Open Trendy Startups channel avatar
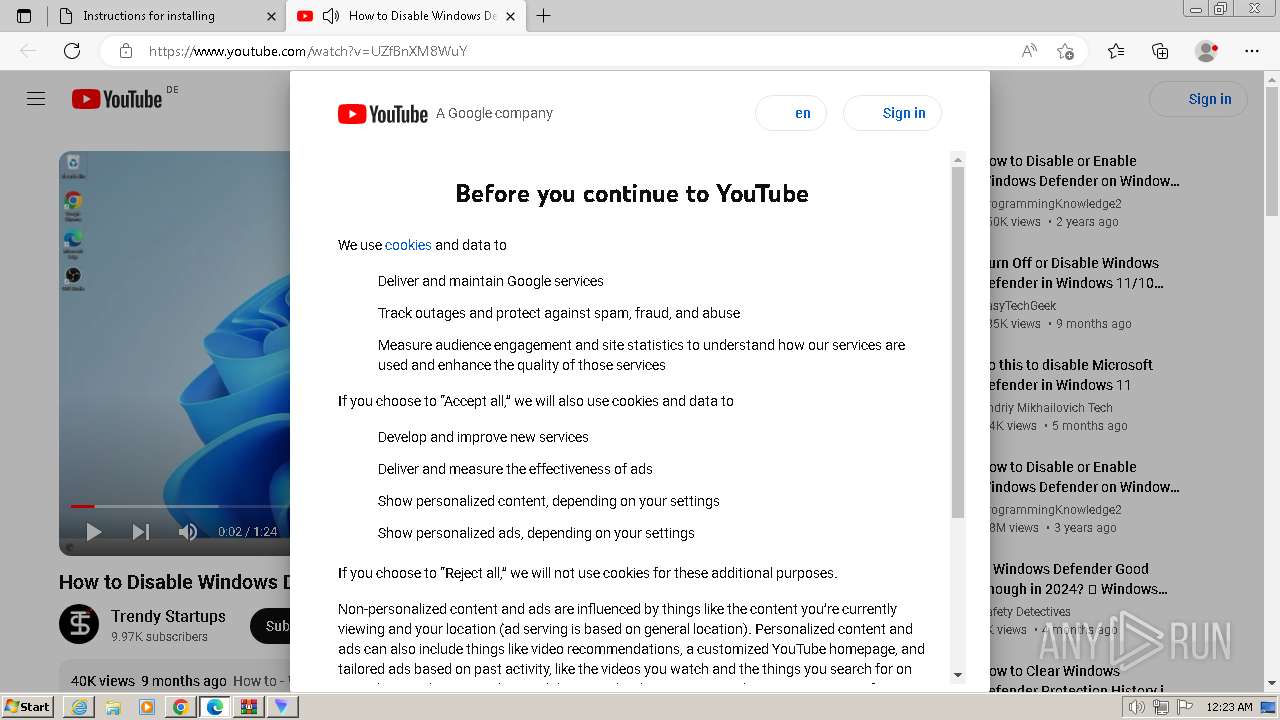This screenshot has width=1280, height=720. coord(79,624)
